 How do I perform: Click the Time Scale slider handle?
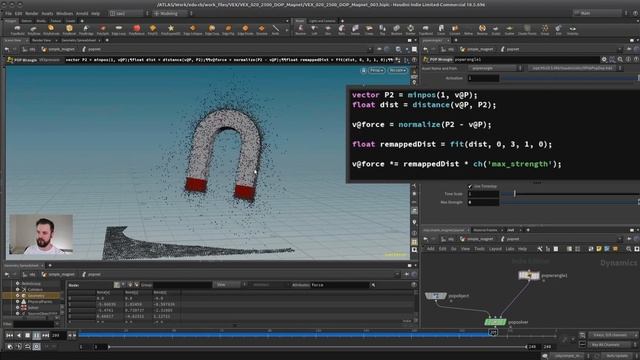[x=515, y=194]
